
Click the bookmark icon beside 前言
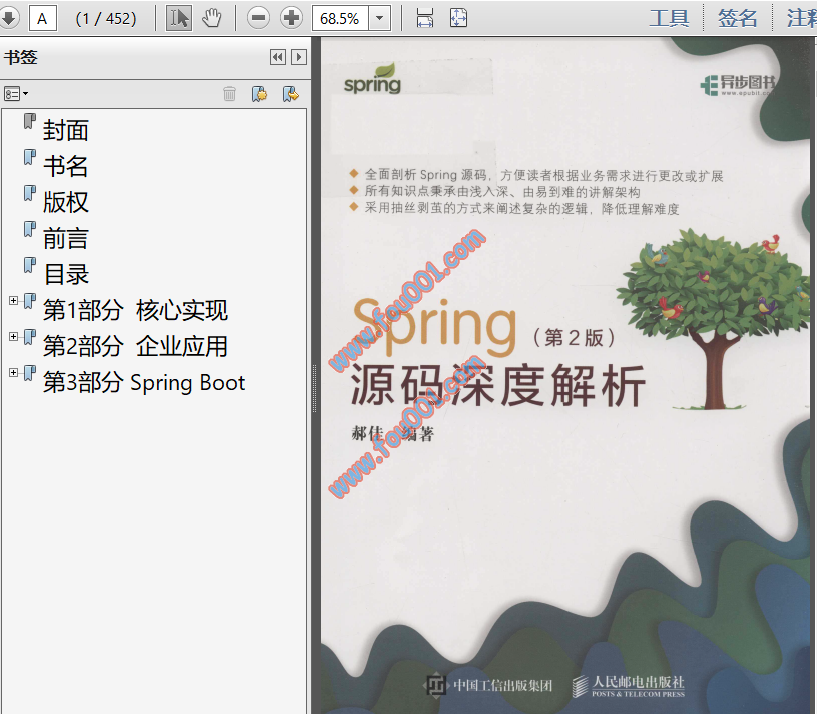click(x=30, y=229)
